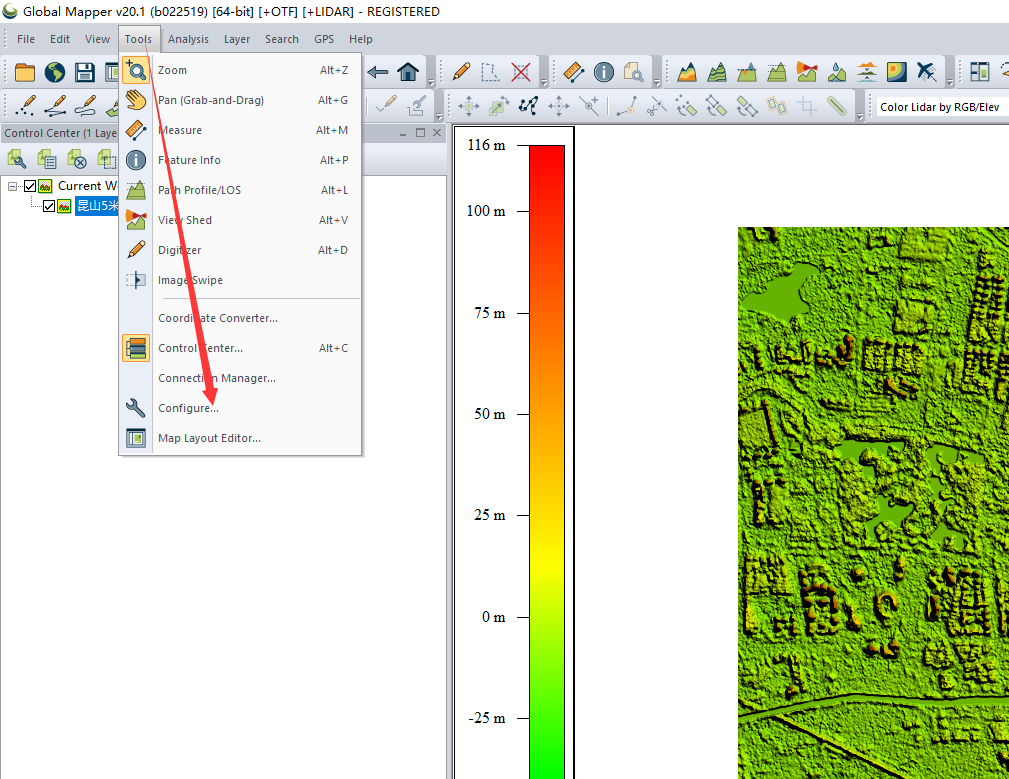The image size is (1009, 779).
Task: Choose View Shed from Tools menu
Action: 240,220
